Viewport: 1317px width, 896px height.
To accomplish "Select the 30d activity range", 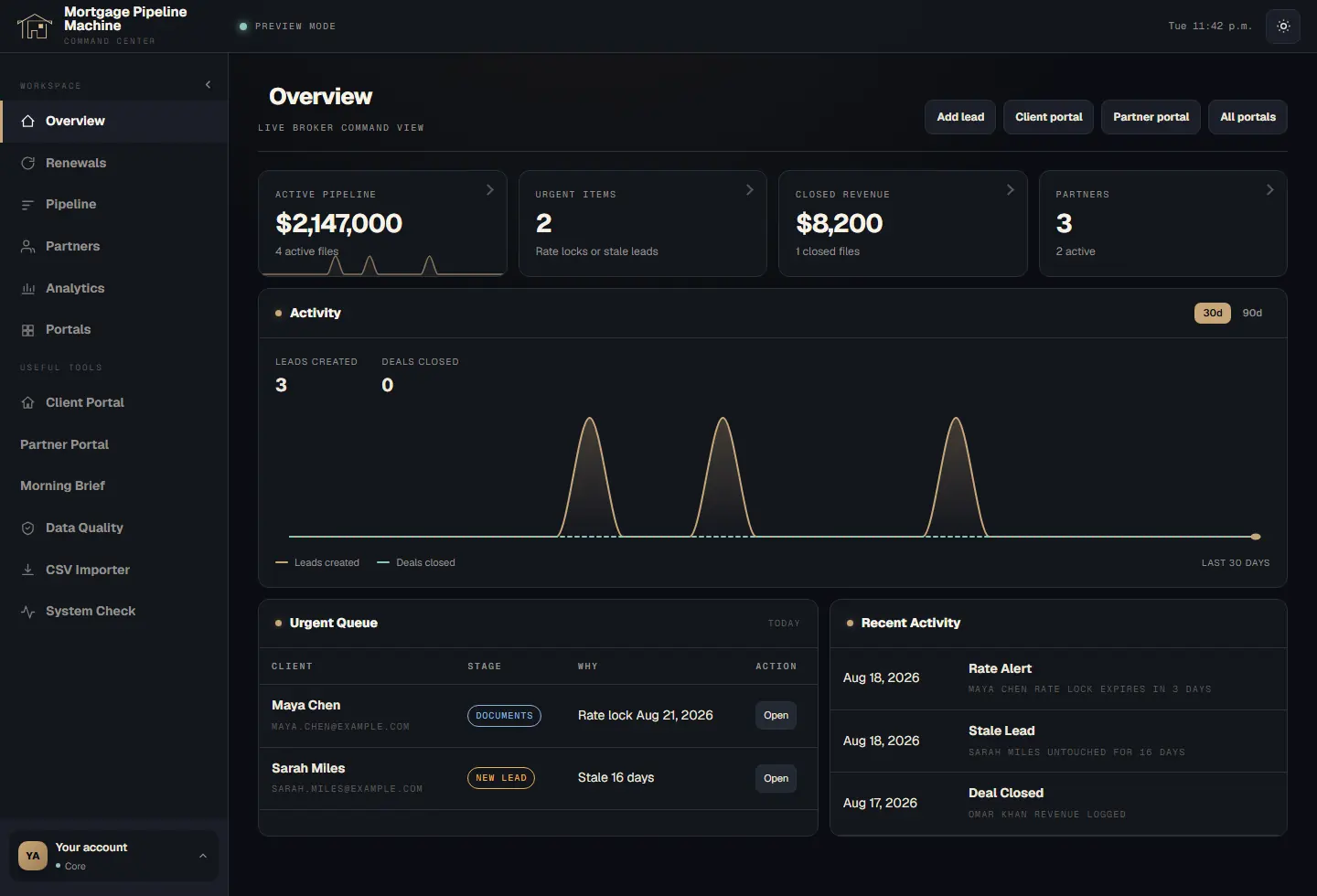I will point(1213,313).
